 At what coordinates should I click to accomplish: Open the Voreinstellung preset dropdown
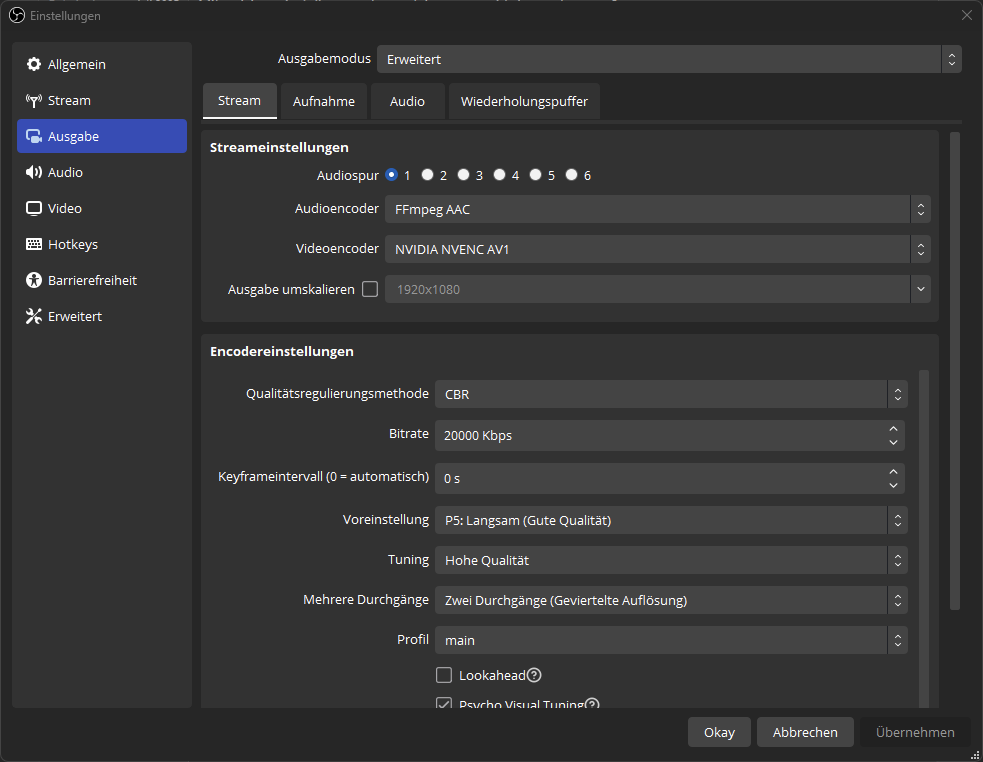(x=671, y=520)
